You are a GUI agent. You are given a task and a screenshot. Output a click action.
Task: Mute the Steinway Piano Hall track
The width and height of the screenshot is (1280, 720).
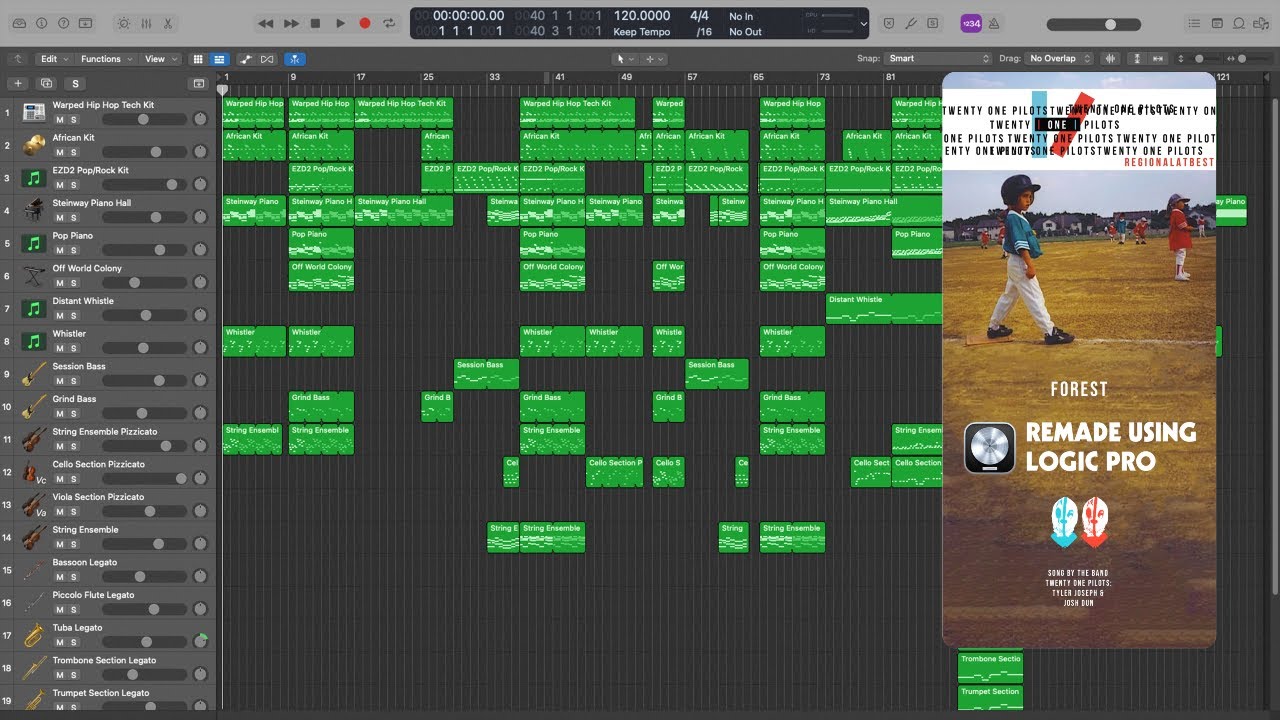click(x=59, y=218)
